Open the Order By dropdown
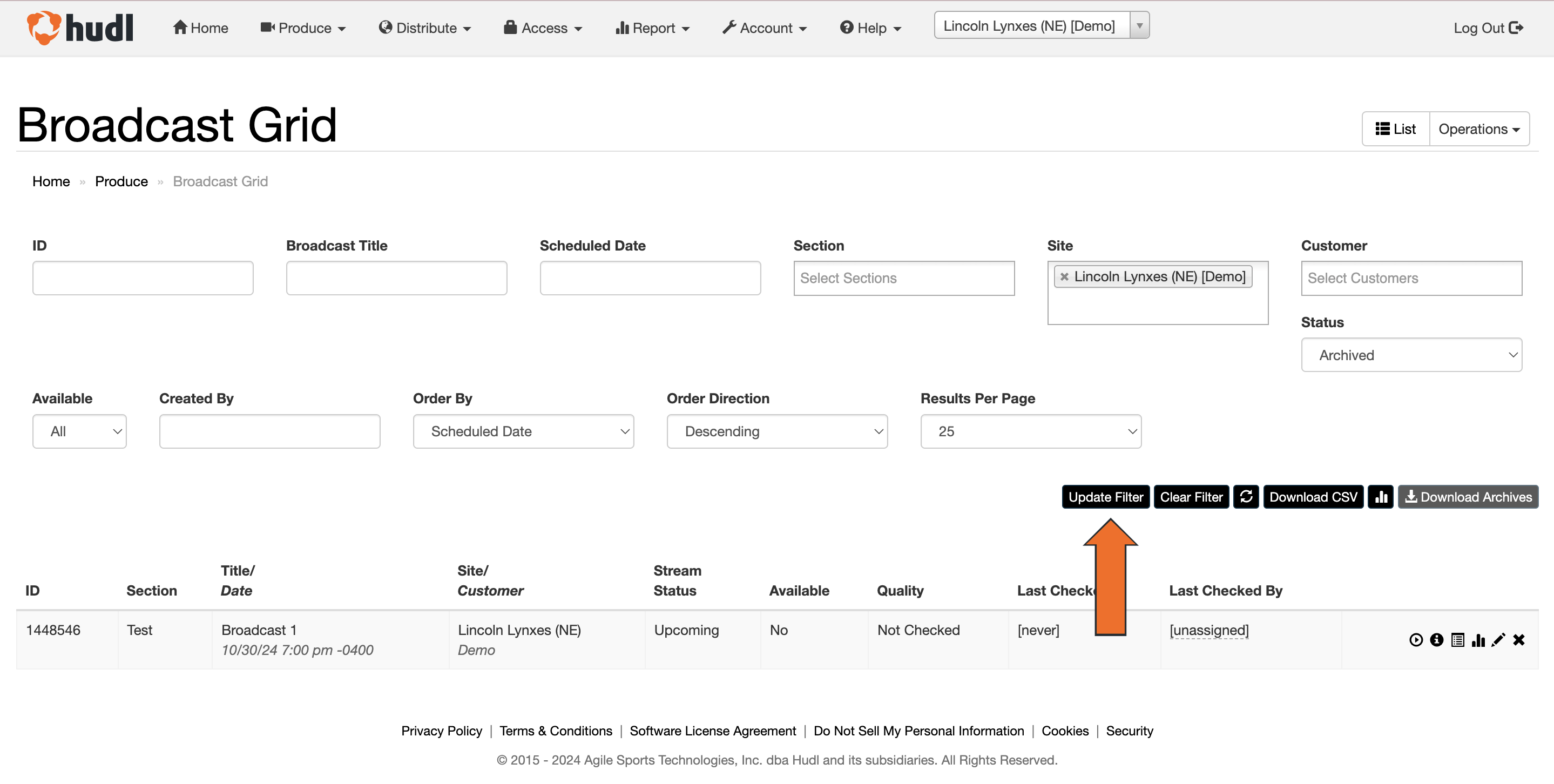The height and width of the screenshot is (784, 1554). (x=524, y=431)
